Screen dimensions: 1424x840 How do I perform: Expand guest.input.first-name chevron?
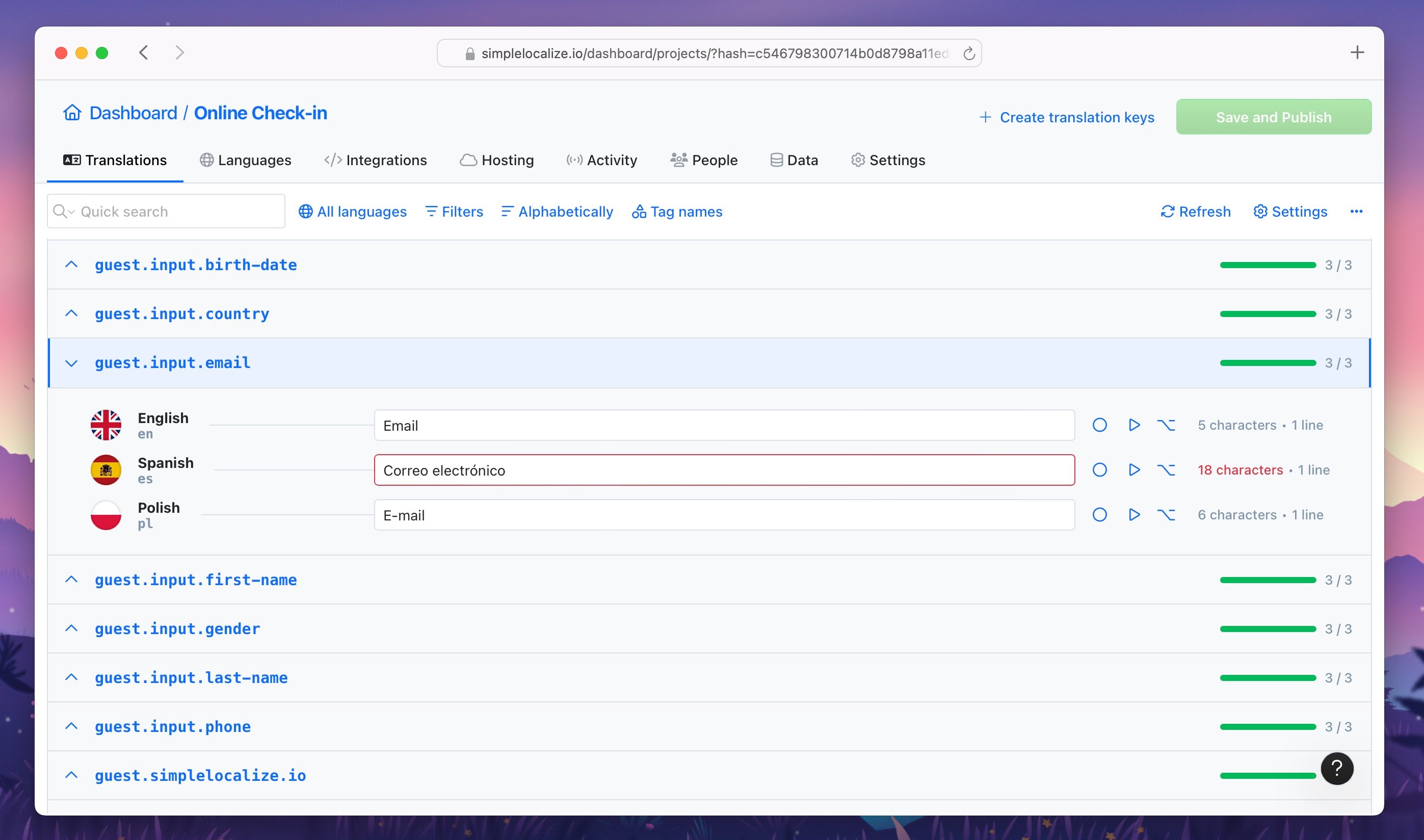[x=71, y=579]
